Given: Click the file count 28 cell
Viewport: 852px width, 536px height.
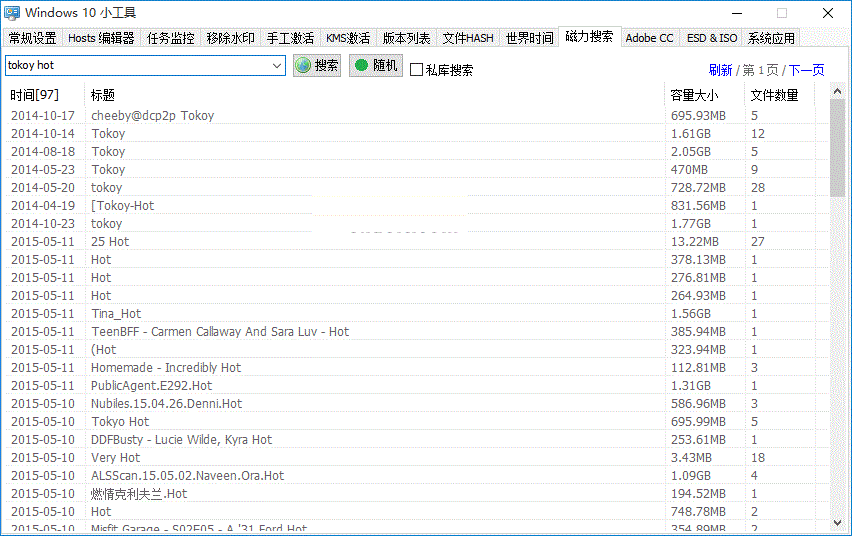Looking at the screenshot, I should [758, 188].
